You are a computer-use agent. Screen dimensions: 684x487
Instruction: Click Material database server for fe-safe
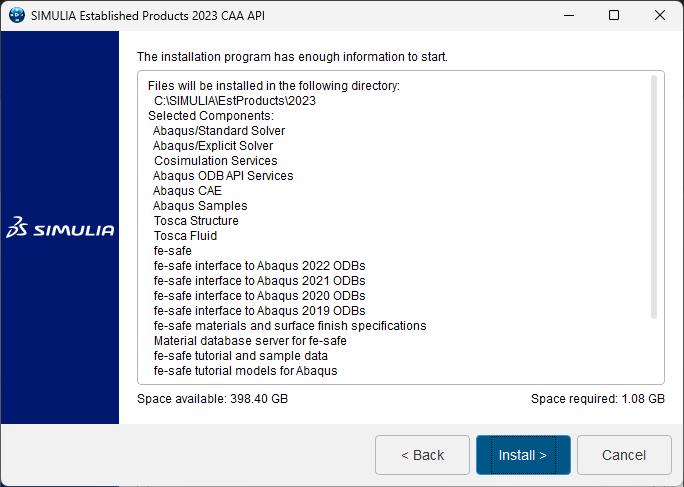click(250, 341)
